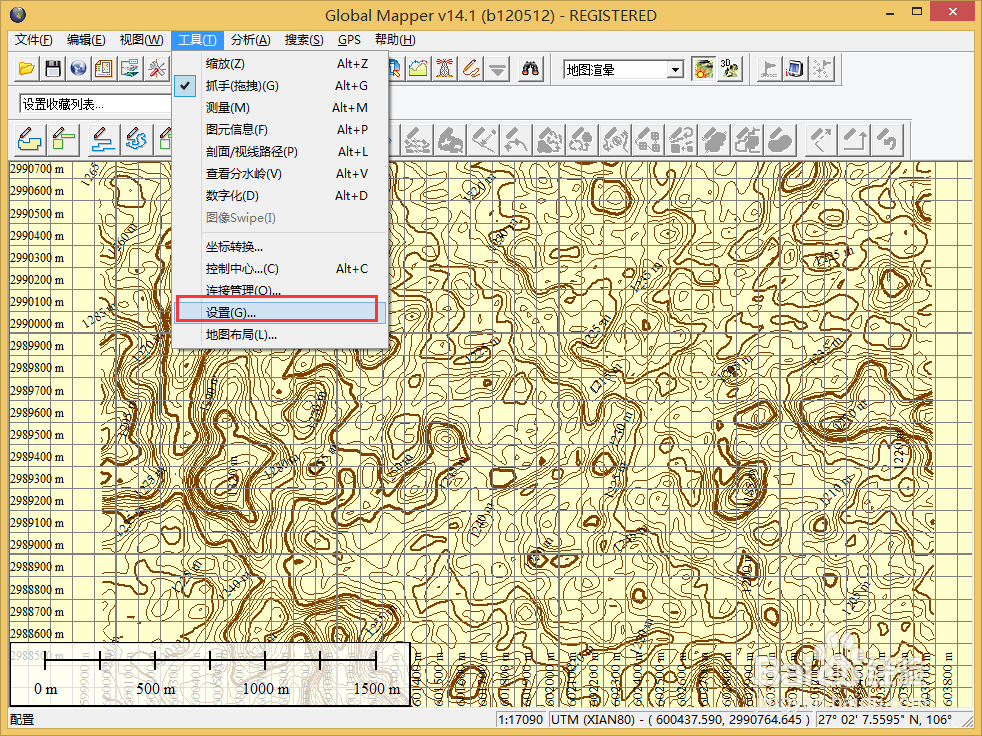Select create area feature pencil icon
982x736 pixels.
click(29, 139)
